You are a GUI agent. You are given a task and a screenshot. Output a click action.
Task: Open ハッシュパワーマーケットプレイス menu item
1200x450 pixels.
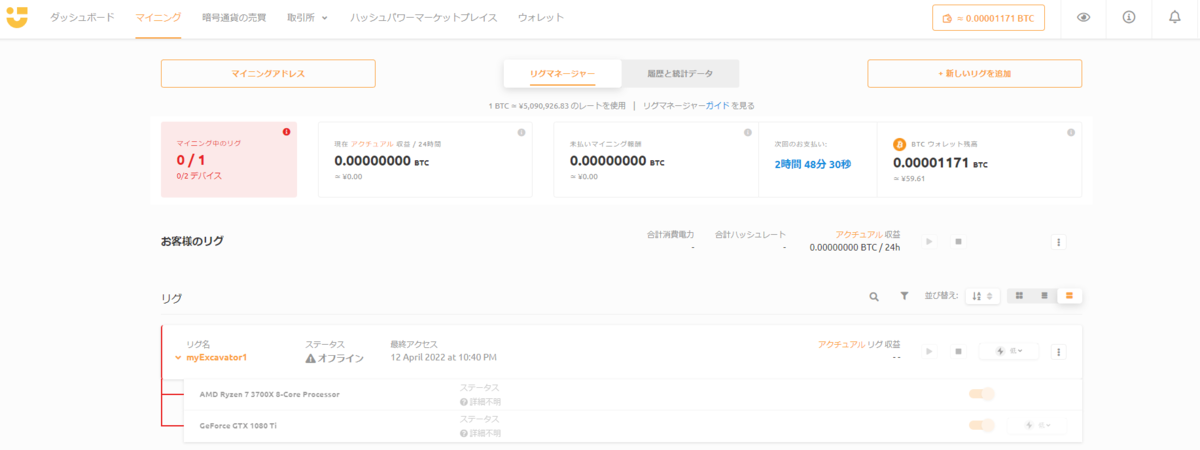(424, 18)
